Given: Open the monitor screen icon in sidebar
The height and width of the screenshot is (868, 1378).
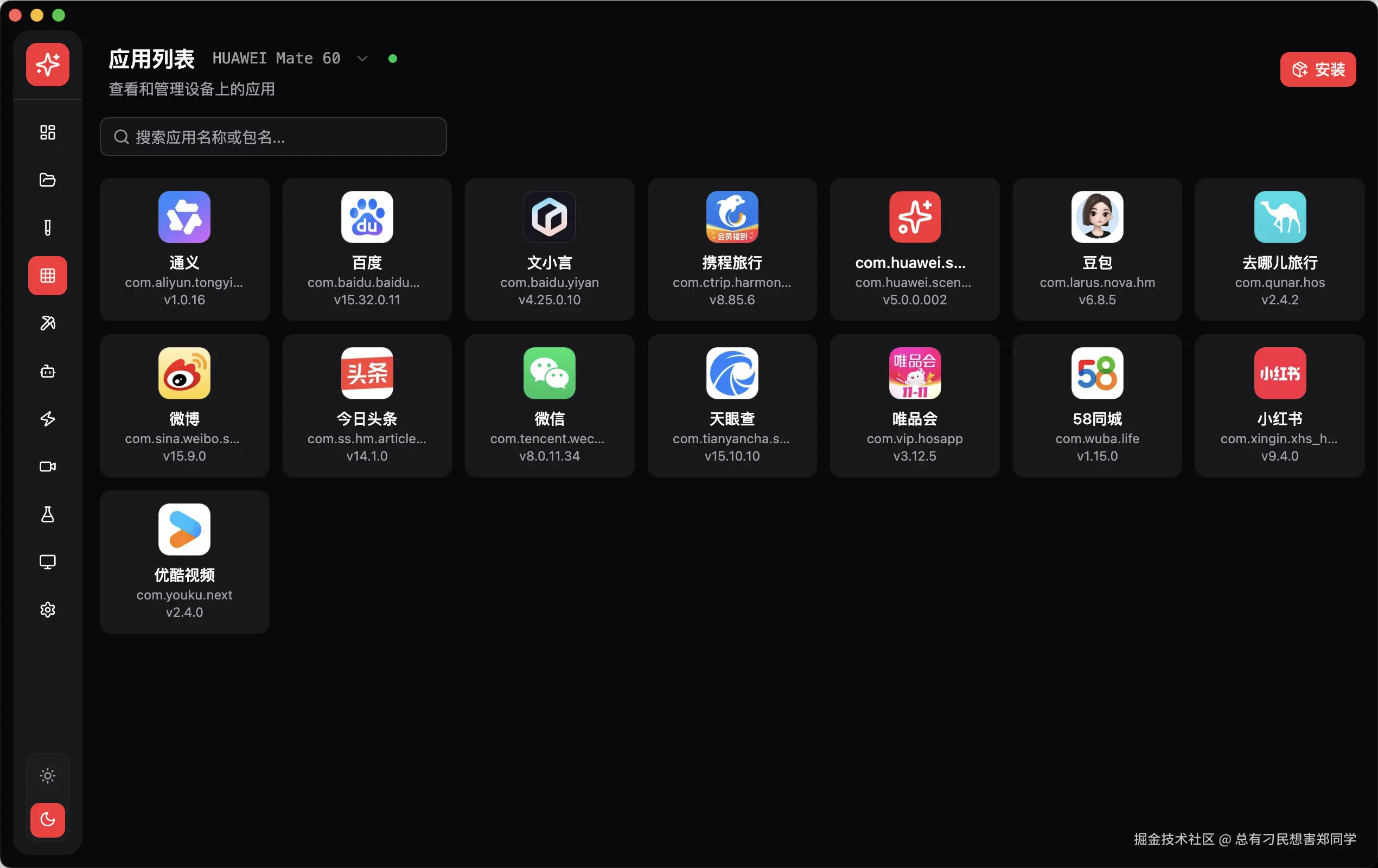Looking at the screenshot, I should pyautogui.click(x=48, y=562).
